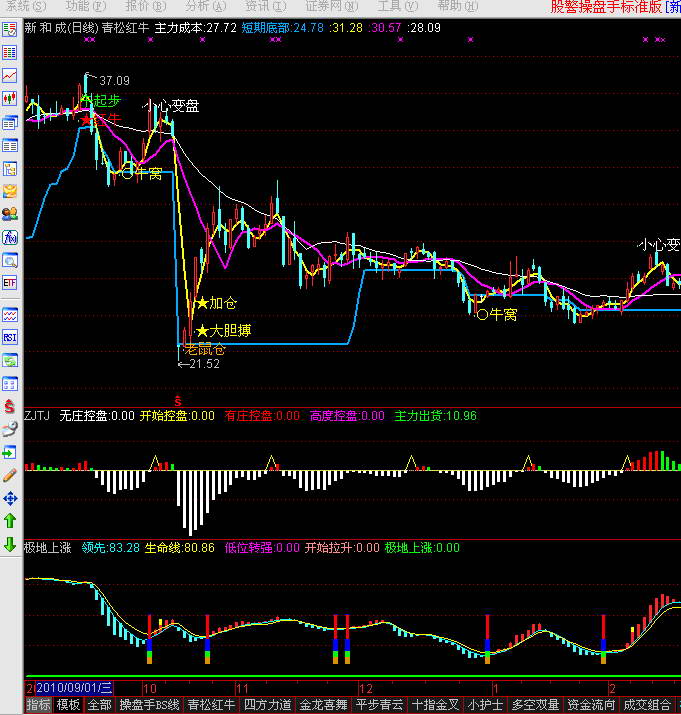681x715 pixels.
Task: Click the green up arrow icon
Action: click(10, 521)
